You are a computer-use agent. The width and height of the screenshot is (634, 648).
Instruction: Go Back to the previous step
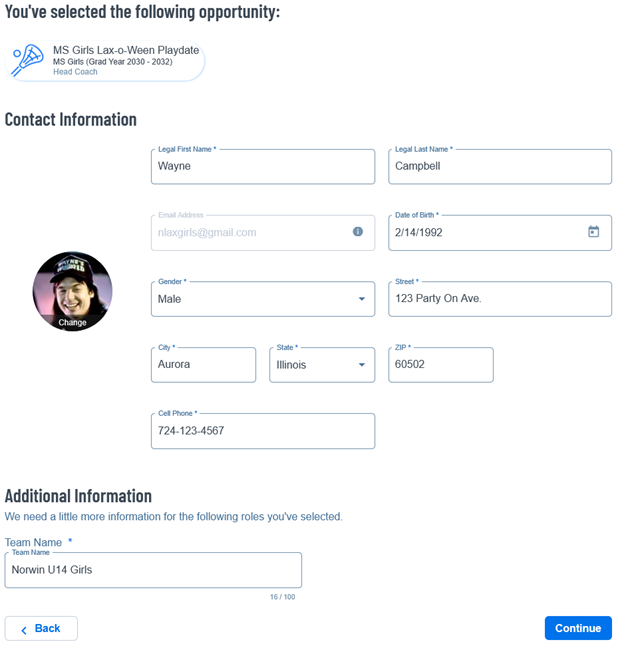click(x=41, y=629)
